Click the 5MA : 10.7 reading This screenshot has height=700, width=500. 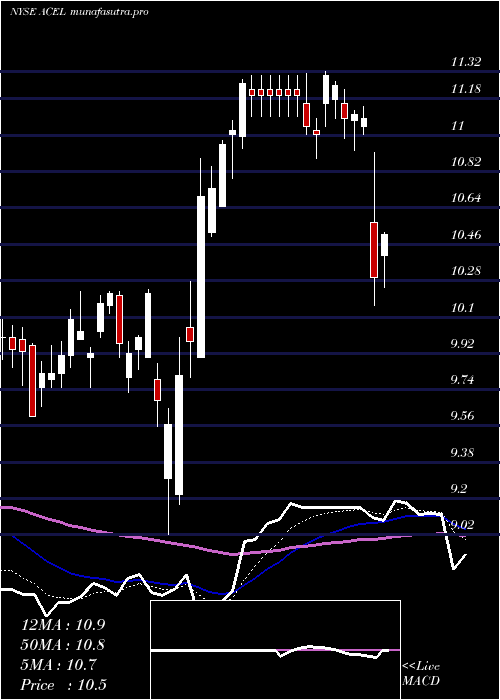pos(58,665)
